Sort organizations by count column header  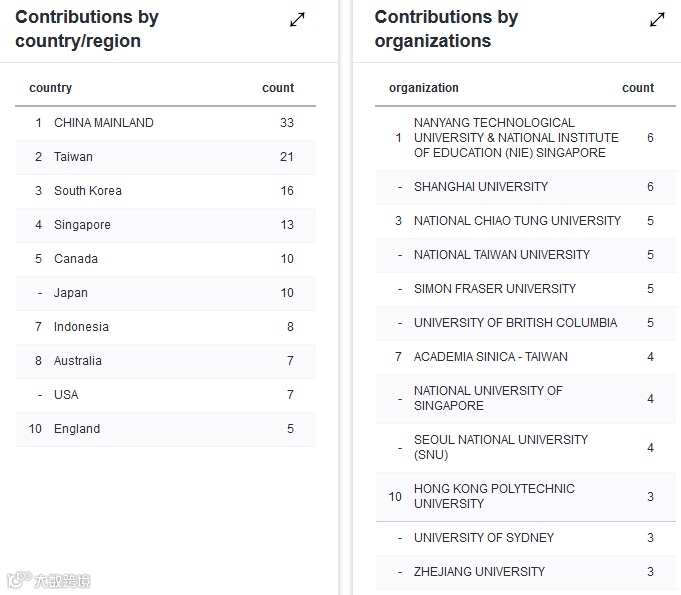point(638,88)
